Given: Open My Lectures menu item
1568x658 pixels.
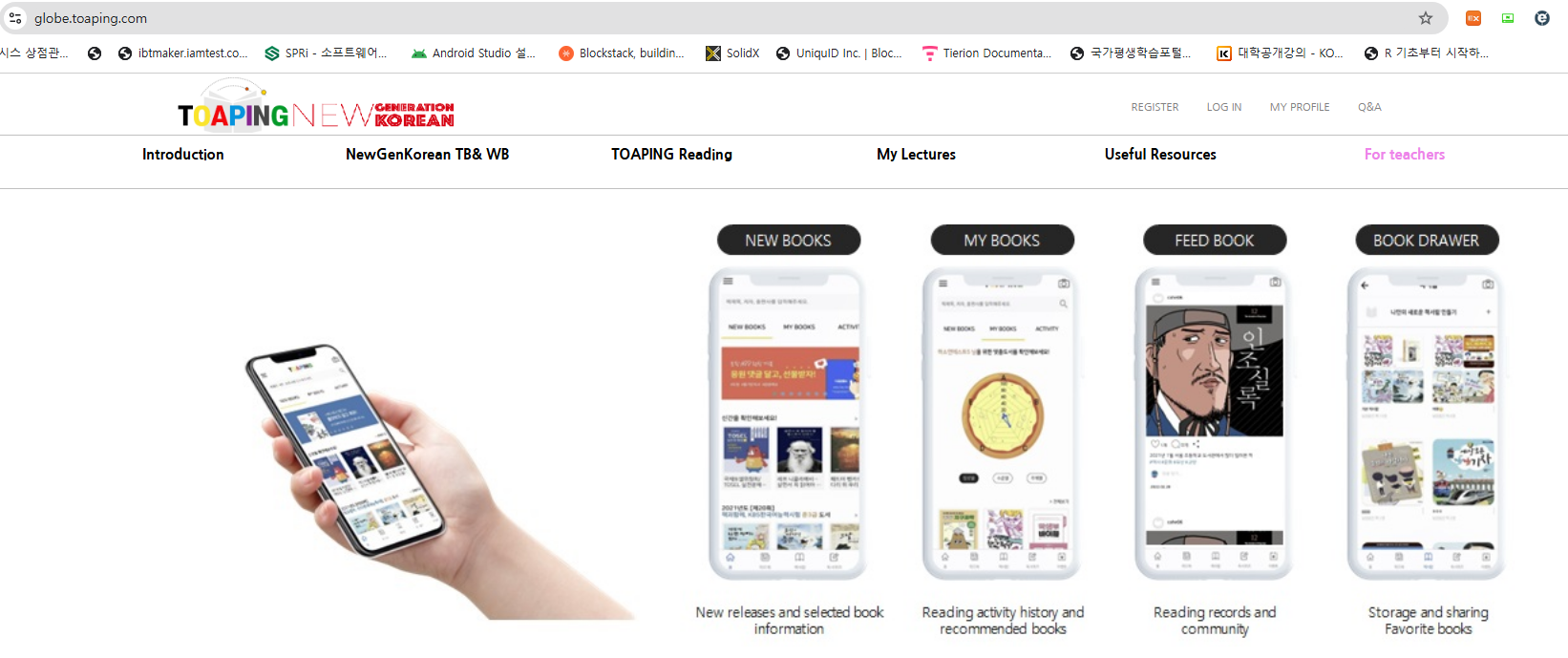Looking at the screenshot, I should 917,155.
